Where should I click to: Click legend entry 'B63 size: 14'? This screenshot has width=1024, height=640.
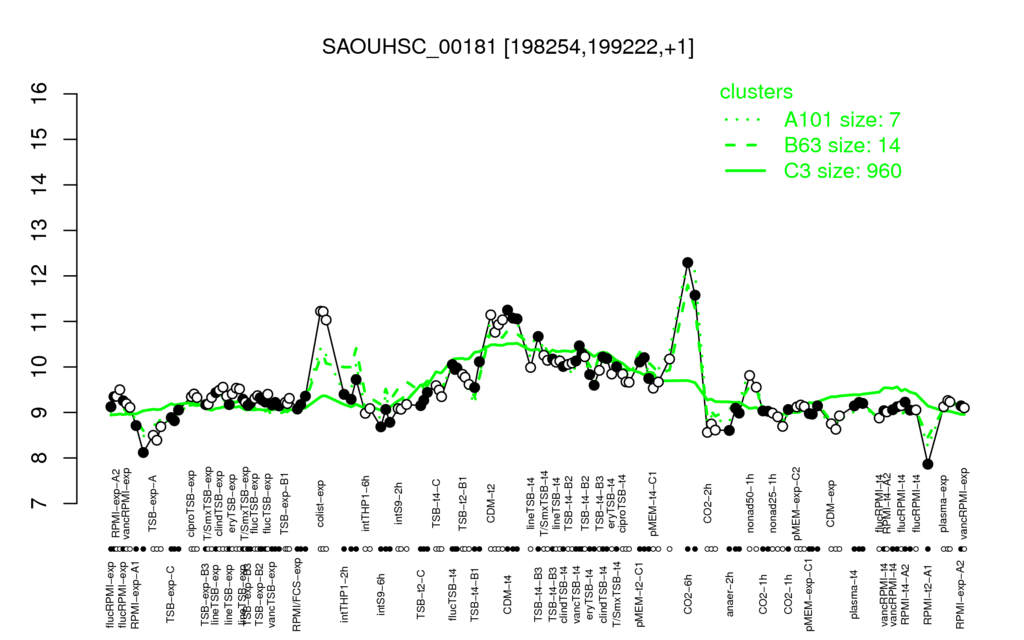842,145
